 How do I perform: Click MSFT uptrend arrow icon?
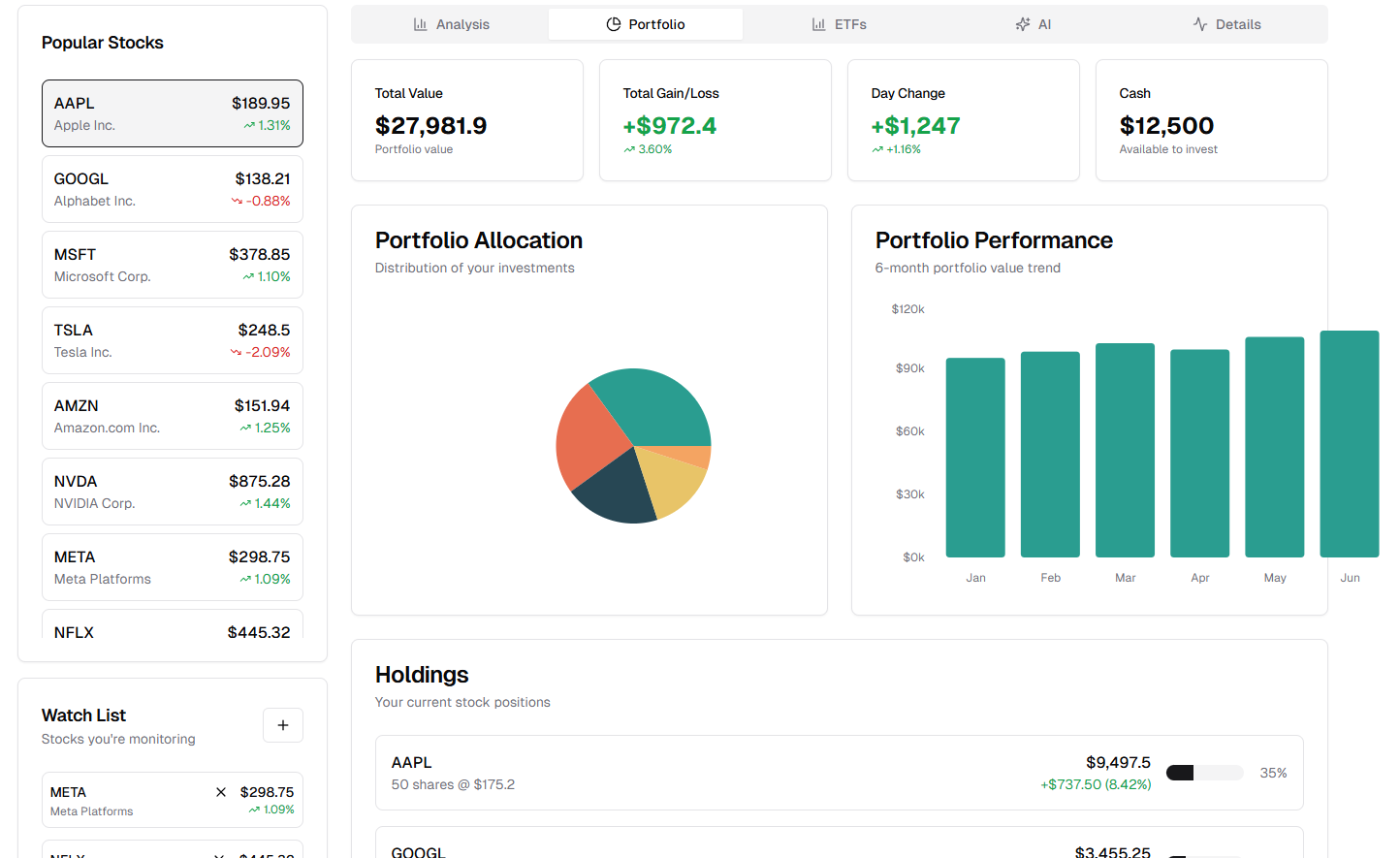248,277
